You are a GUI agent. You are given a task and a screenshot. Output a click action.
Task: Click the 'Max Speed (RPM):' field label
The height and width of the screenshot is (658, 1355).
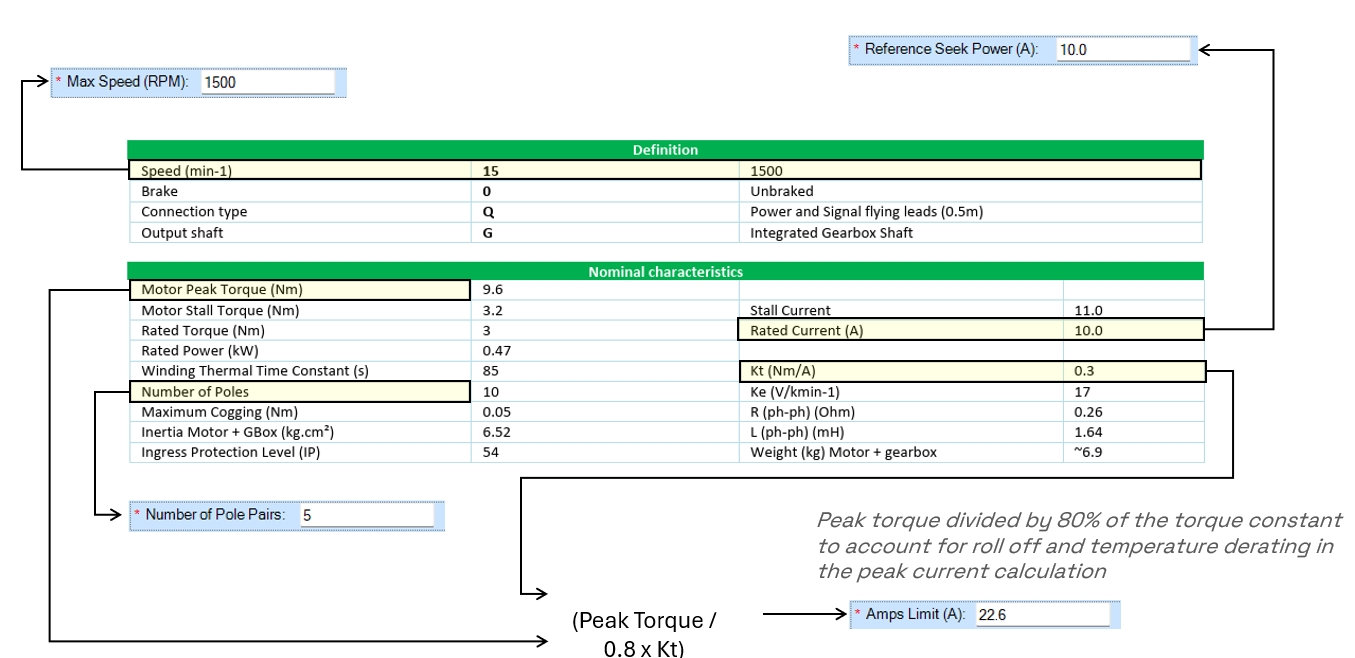coord(127,82)
